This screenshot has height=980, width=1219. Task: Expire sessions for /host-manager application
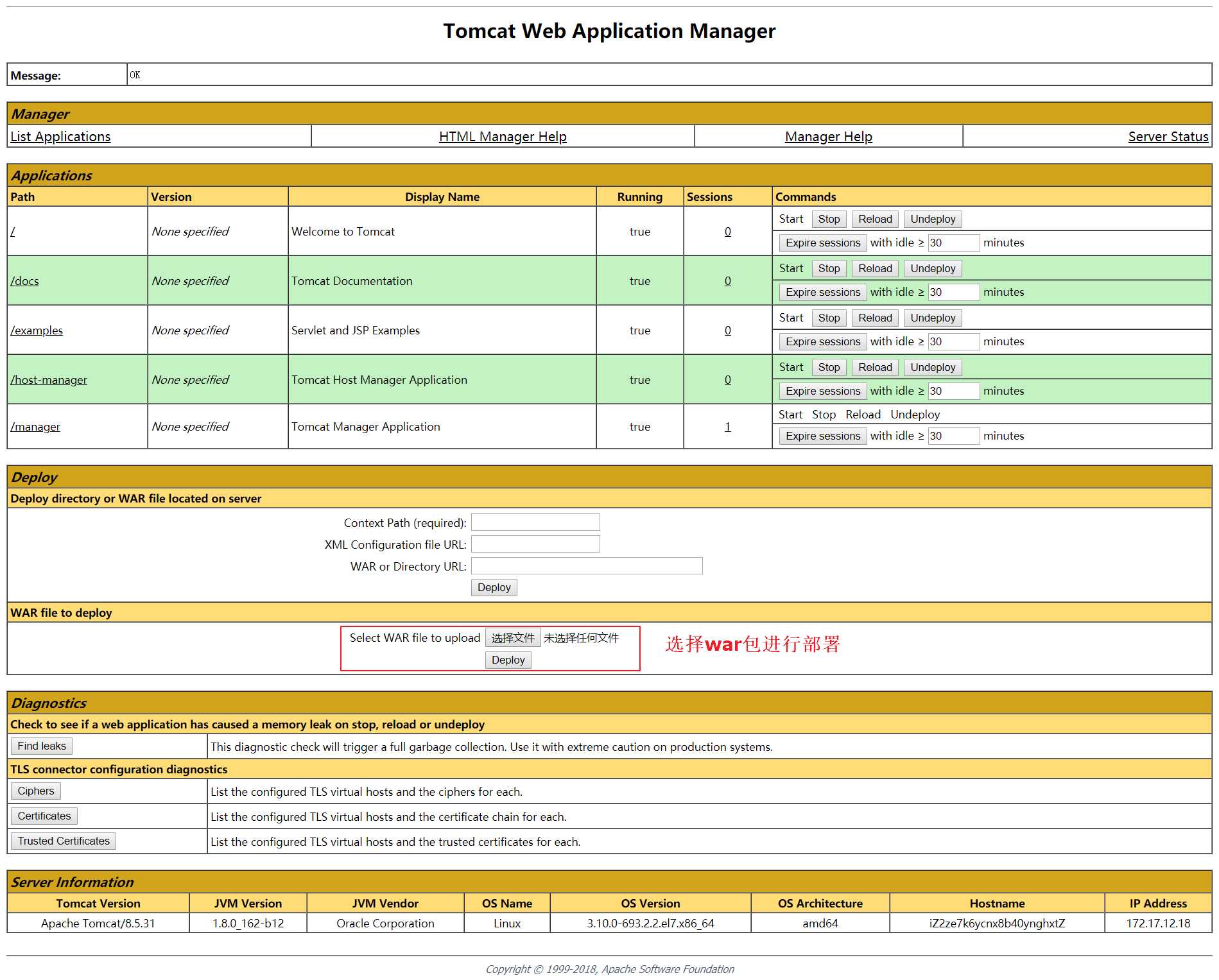(x=823, y=391)
